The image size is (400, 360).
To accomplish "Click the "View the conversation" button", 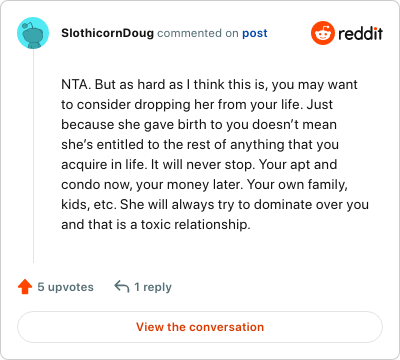I will (200, 327).
